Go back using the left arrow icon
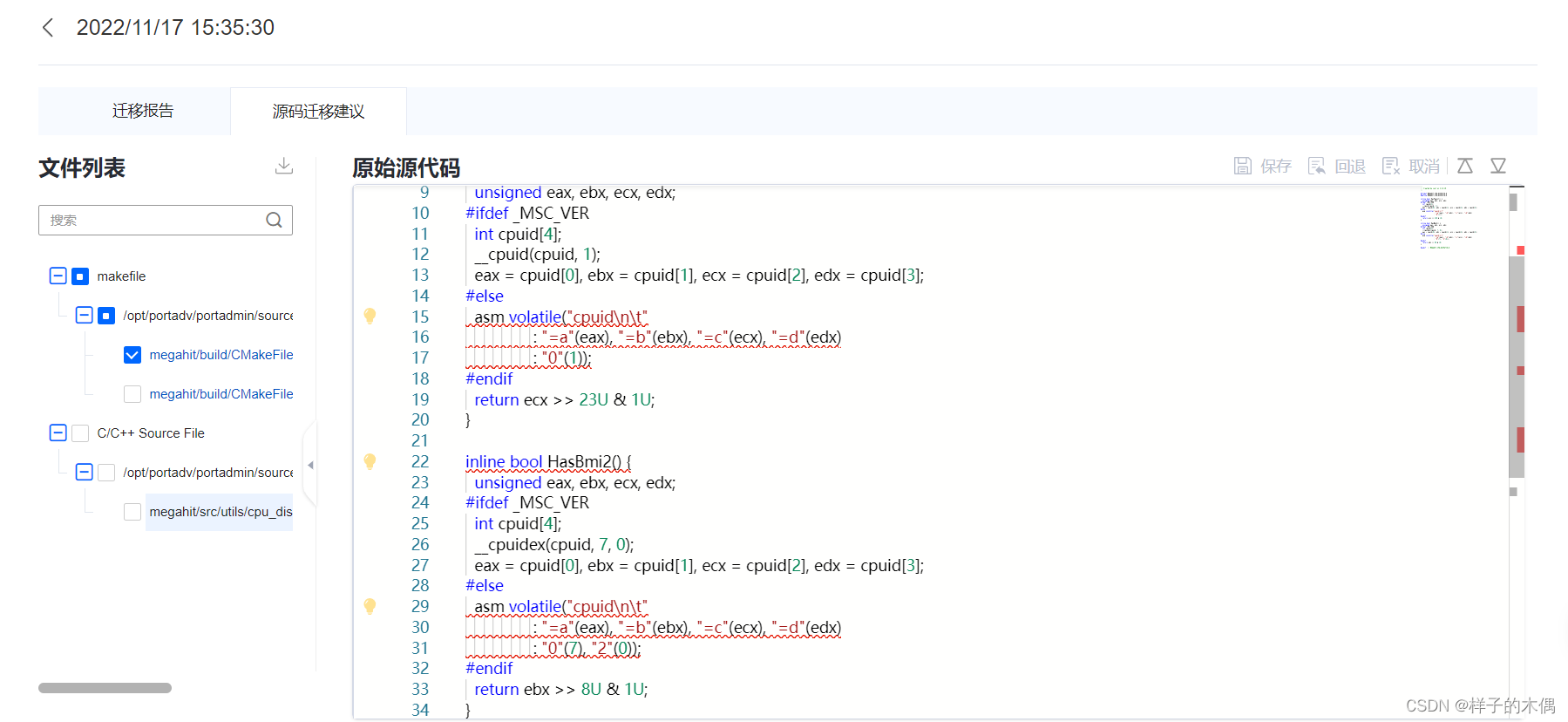The width and height of the screenshot is (1568, 722). [x=48, y=28]
